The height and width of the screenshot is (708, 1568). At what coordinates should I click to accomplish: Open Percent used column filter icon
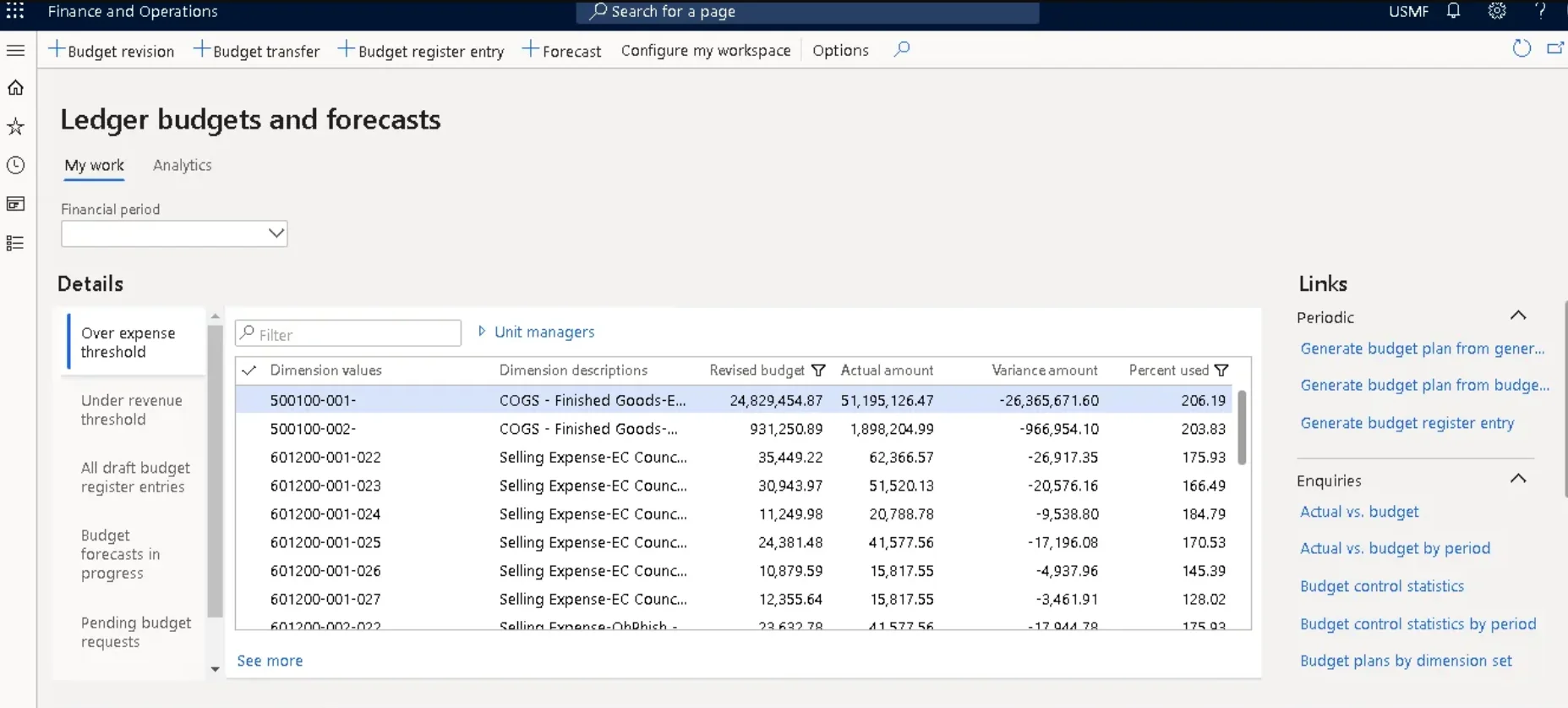click(1221, 370)
